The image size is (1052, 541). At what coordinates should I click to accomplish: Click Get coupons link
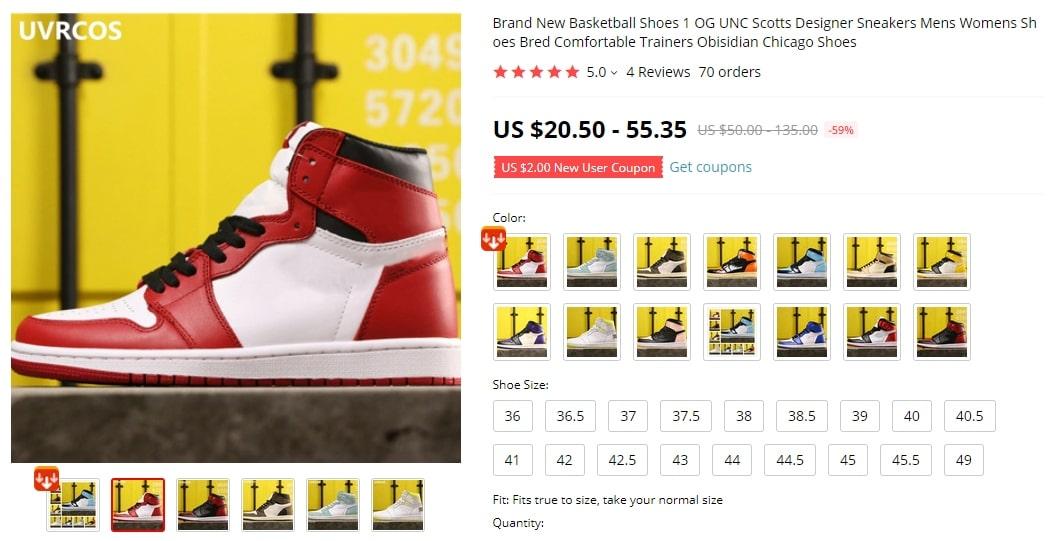711,167
